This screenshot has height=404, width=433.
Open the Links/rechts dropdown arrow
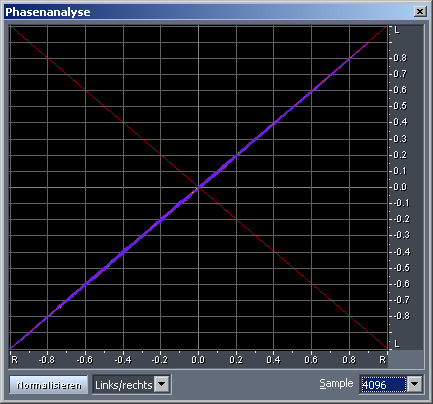point(162,385)
